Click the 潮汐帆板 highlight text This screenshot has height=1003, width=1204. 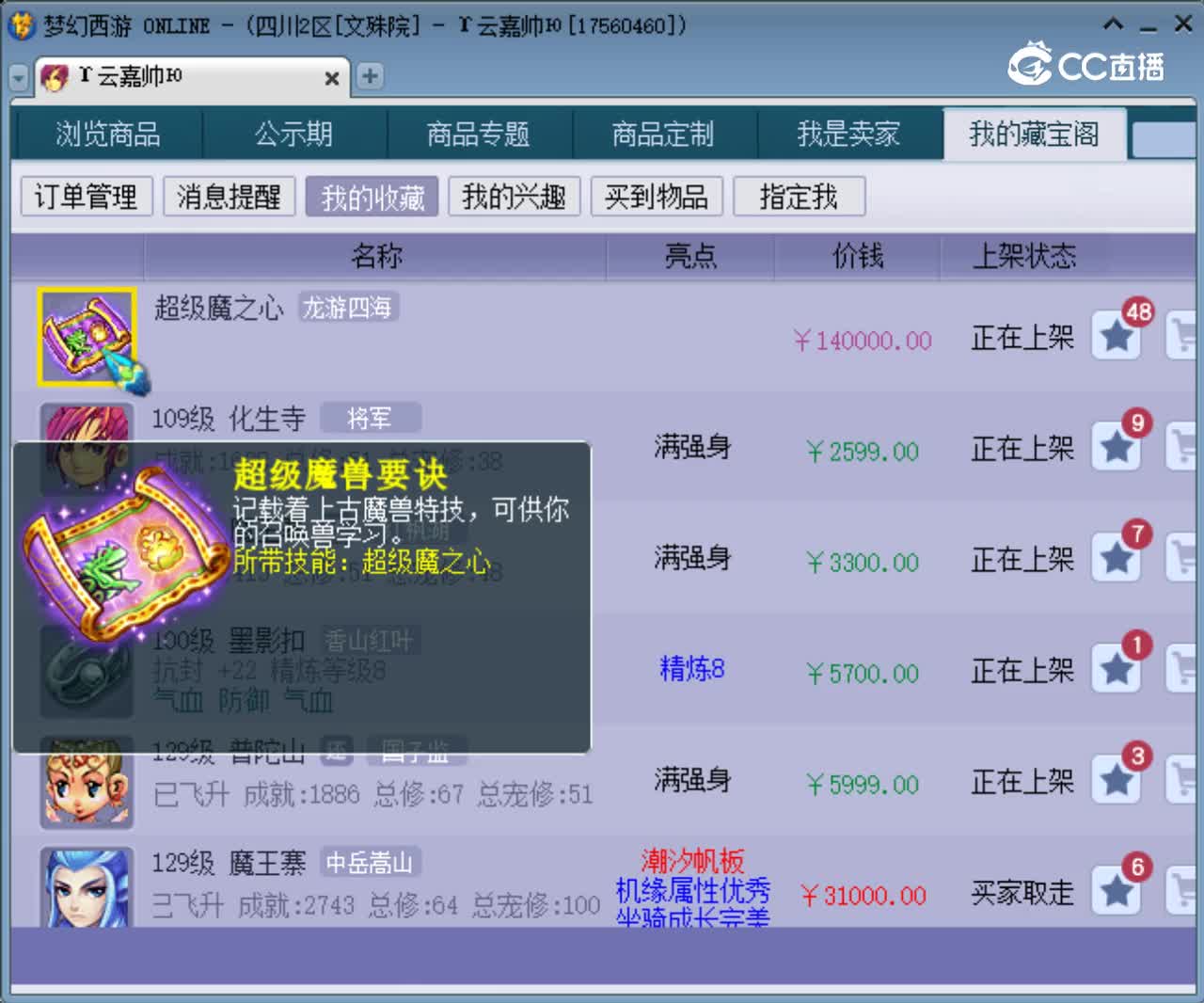click(x=692, y=860)
